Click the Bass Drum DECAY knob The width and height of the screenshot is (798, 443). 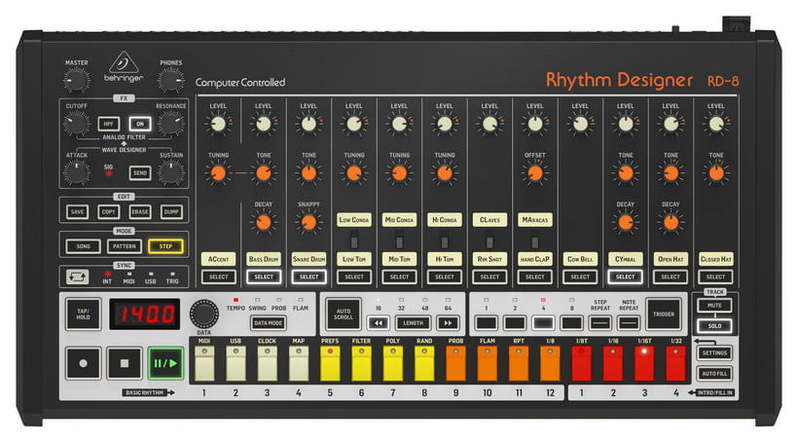point(264,223)
